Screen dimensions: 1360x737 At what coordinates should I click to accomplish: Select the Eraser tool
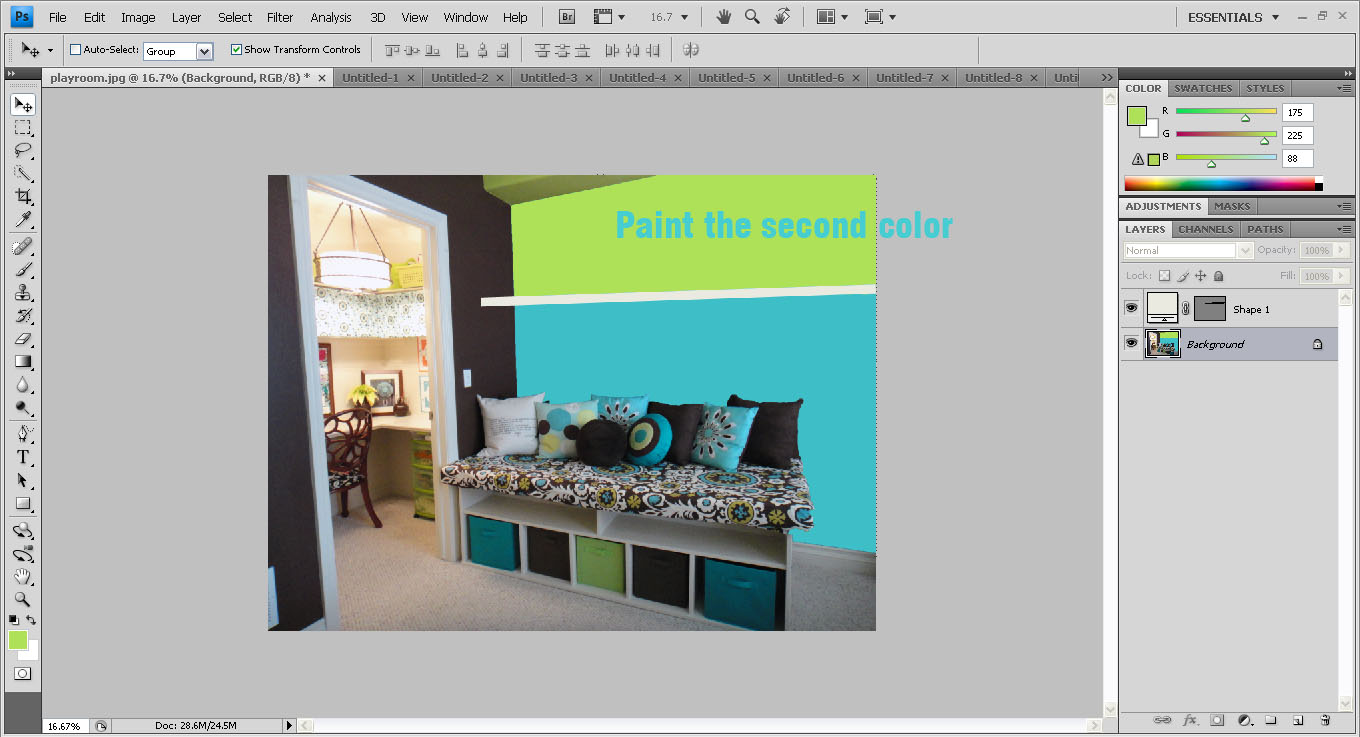(22, 338)
